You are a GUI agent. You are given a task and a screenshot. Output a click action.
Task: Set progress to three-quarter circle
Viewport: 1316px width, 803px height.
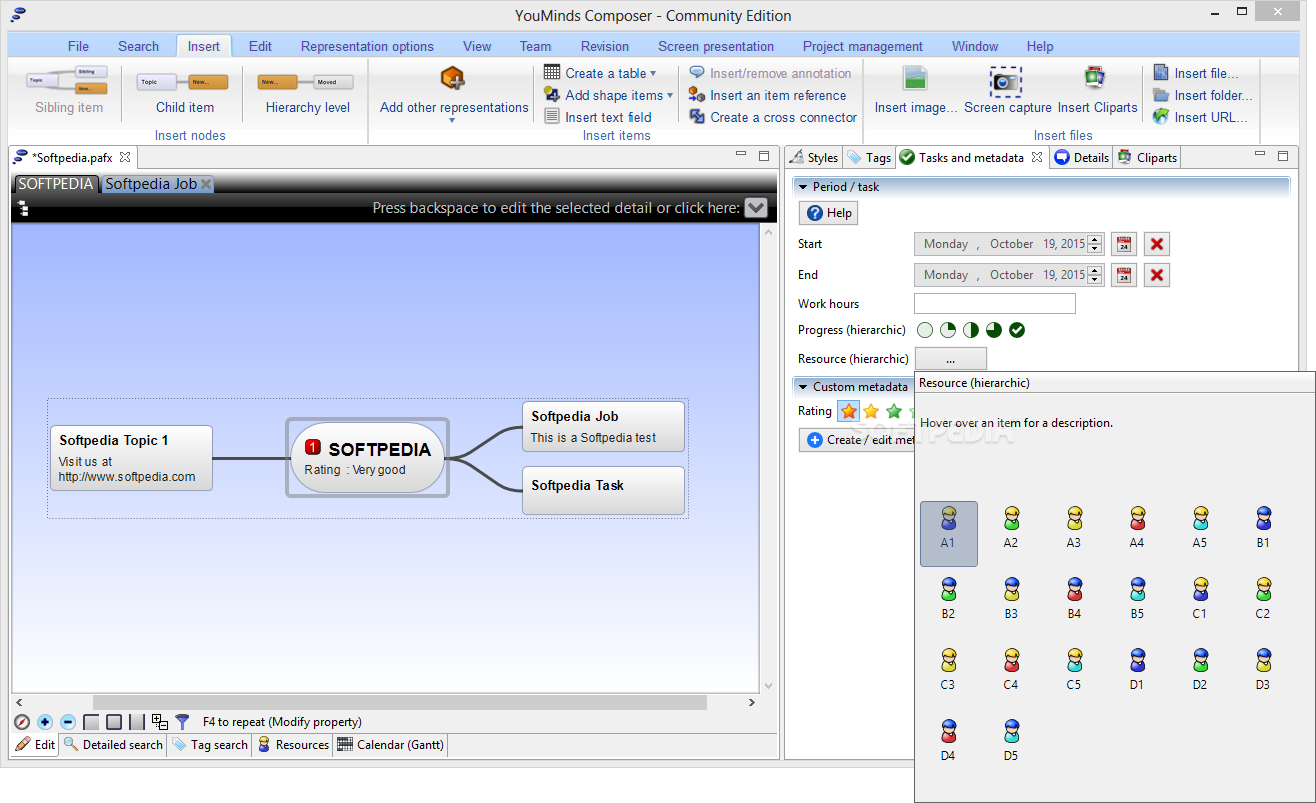click(994, 330)
